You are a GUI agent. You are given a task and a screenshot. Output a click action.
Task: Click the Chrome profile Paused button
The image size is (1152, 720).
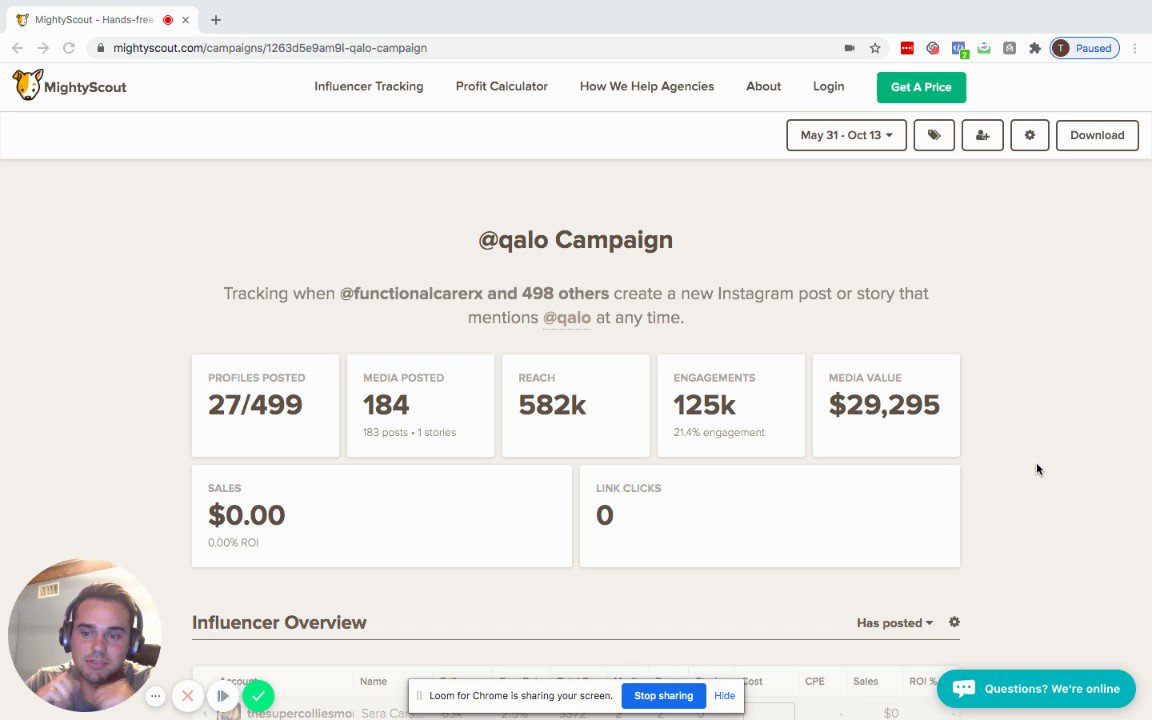click(x=1084, y=48)
